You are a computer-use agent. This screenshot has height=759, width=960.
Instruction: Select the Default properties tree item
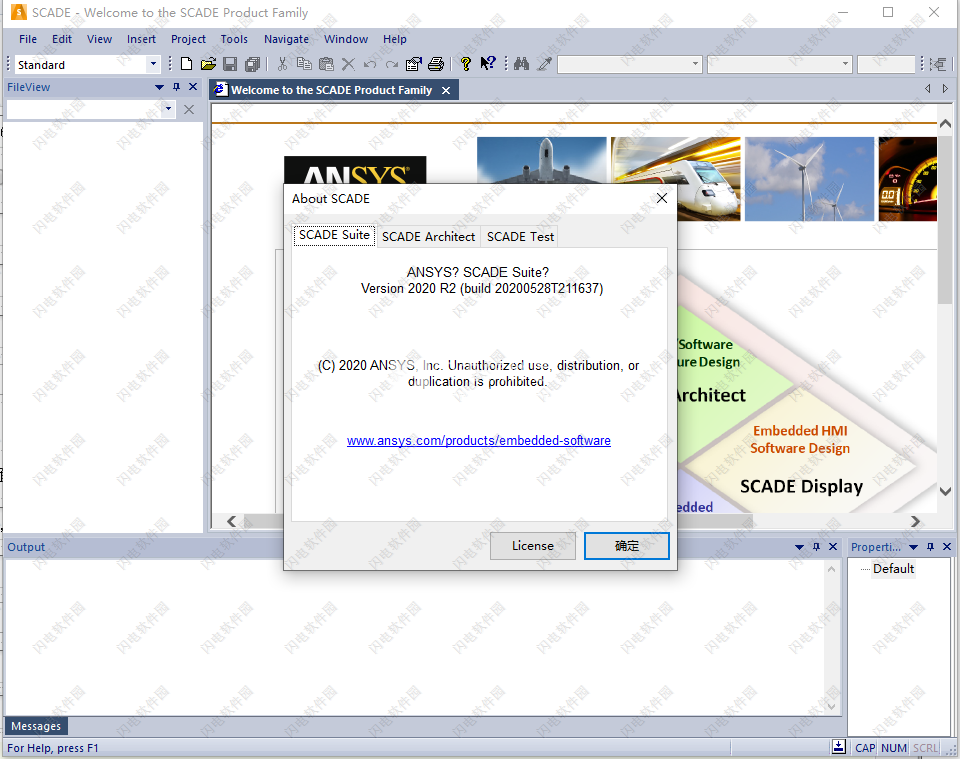pos(893,569)
